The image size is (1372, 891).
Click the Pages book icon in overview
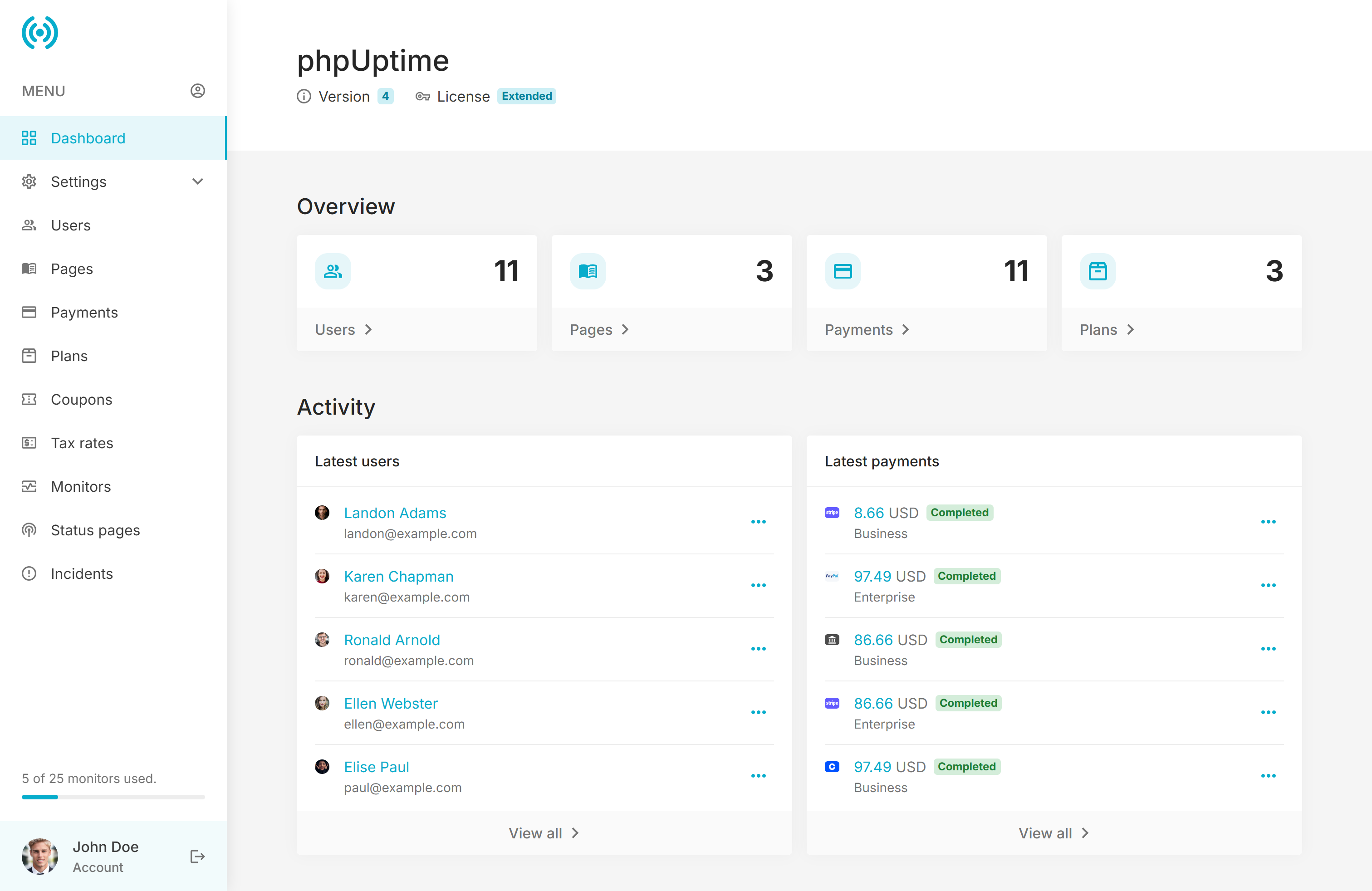[588, 271]
